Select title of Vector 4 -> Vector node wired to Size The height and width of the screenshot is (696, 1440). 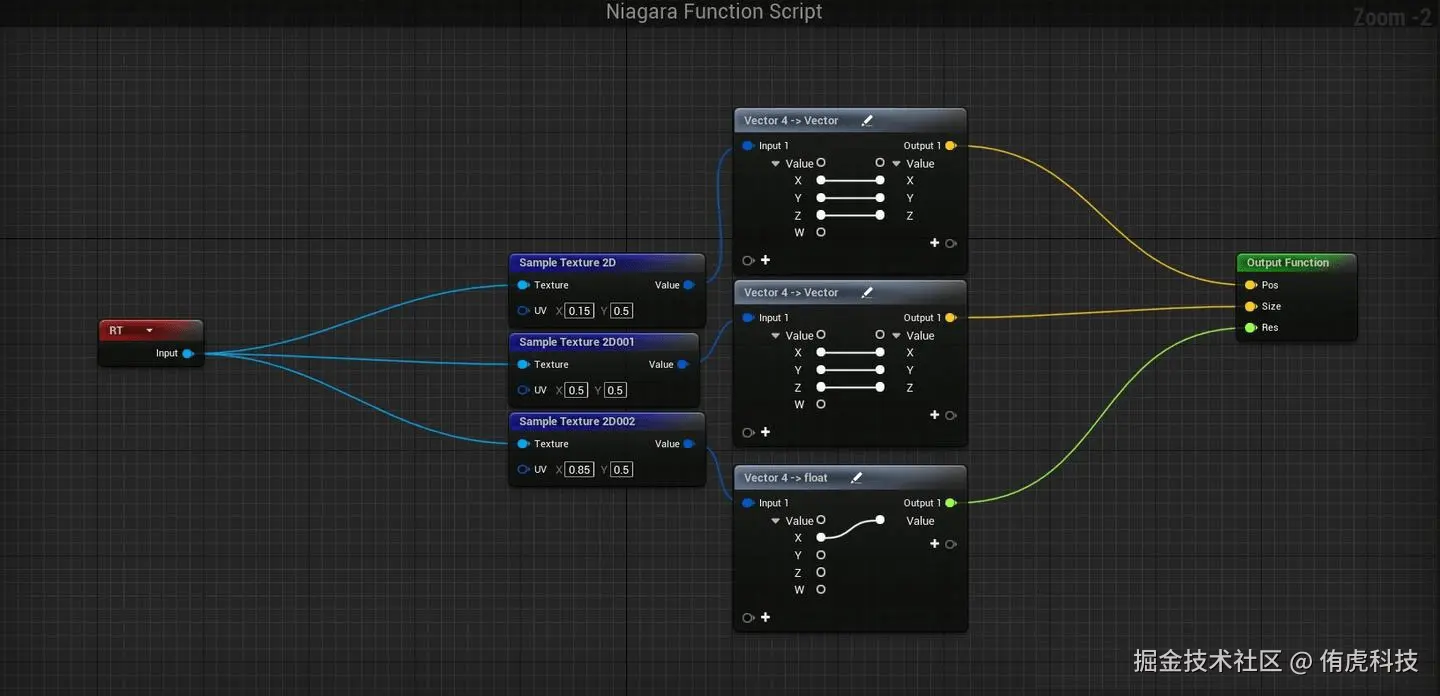(791, 293)
